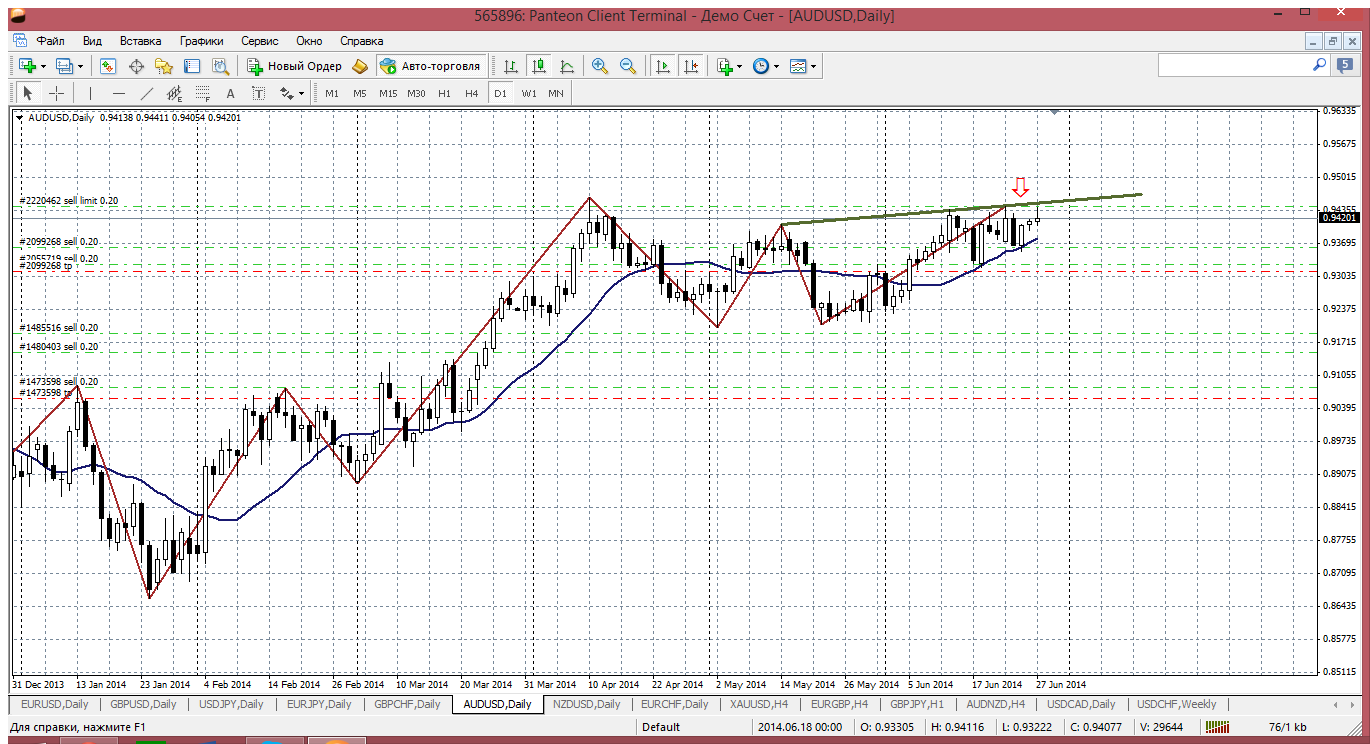This screenshot has height=744, width=1370.
Task: Open the Сервис menu
Action: [x=259, y=41]
